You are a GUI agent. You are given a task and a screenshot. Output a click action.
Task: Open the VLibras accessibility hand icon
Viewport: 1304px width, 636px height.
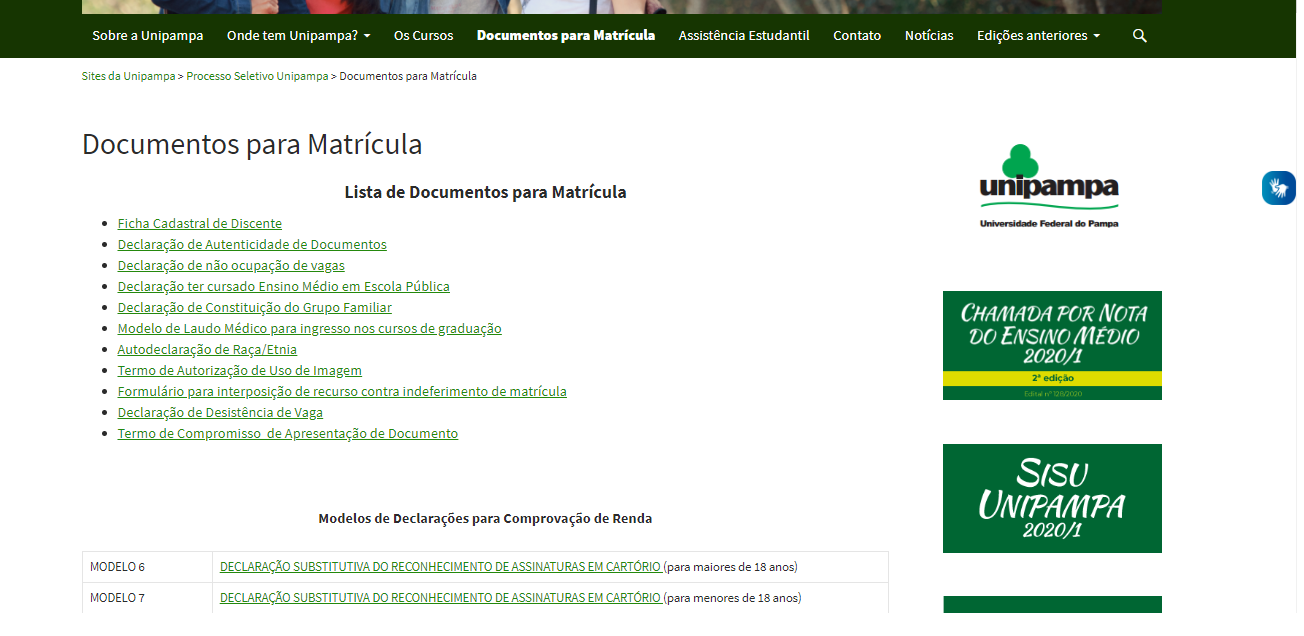click(x=1278, y=188)
